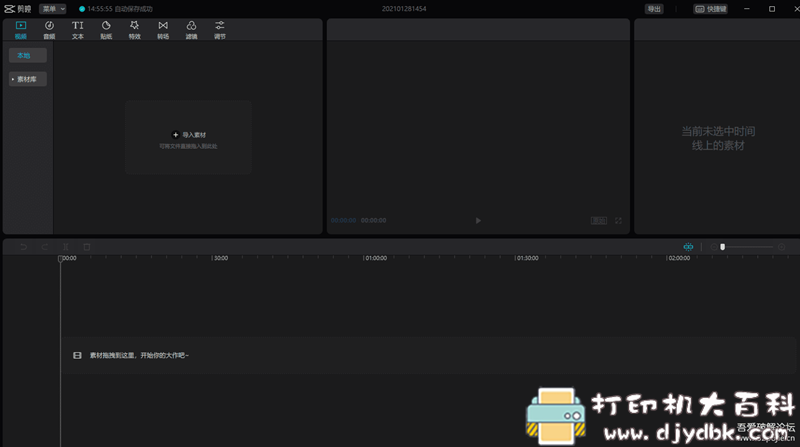The height and width of the screenshot is (447, 800).
Task: Expand the 素材库 (material library) item
Action: click(28, 79)
